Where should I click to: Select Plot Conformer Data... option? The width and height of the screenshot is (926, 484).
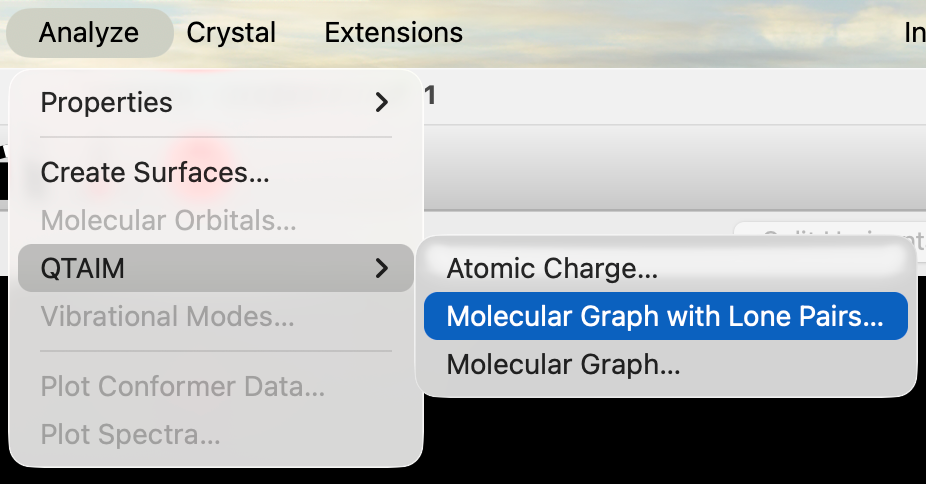pos(182,386)
